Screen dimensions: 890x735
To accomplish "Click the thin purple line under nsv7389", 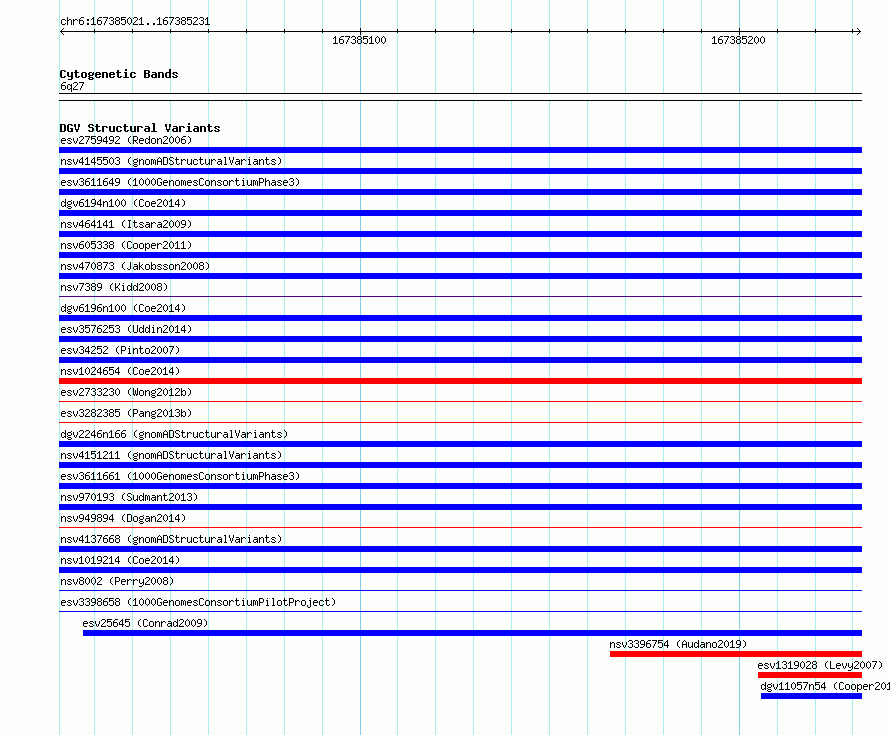I will [460, 296].
